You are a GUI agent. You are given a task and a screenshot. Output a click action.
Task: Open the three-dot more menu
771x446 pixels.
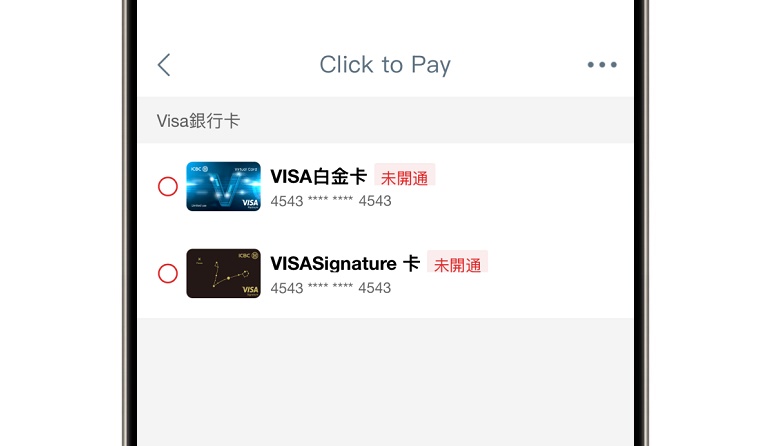pyautogui.click(x=602, y=64)
